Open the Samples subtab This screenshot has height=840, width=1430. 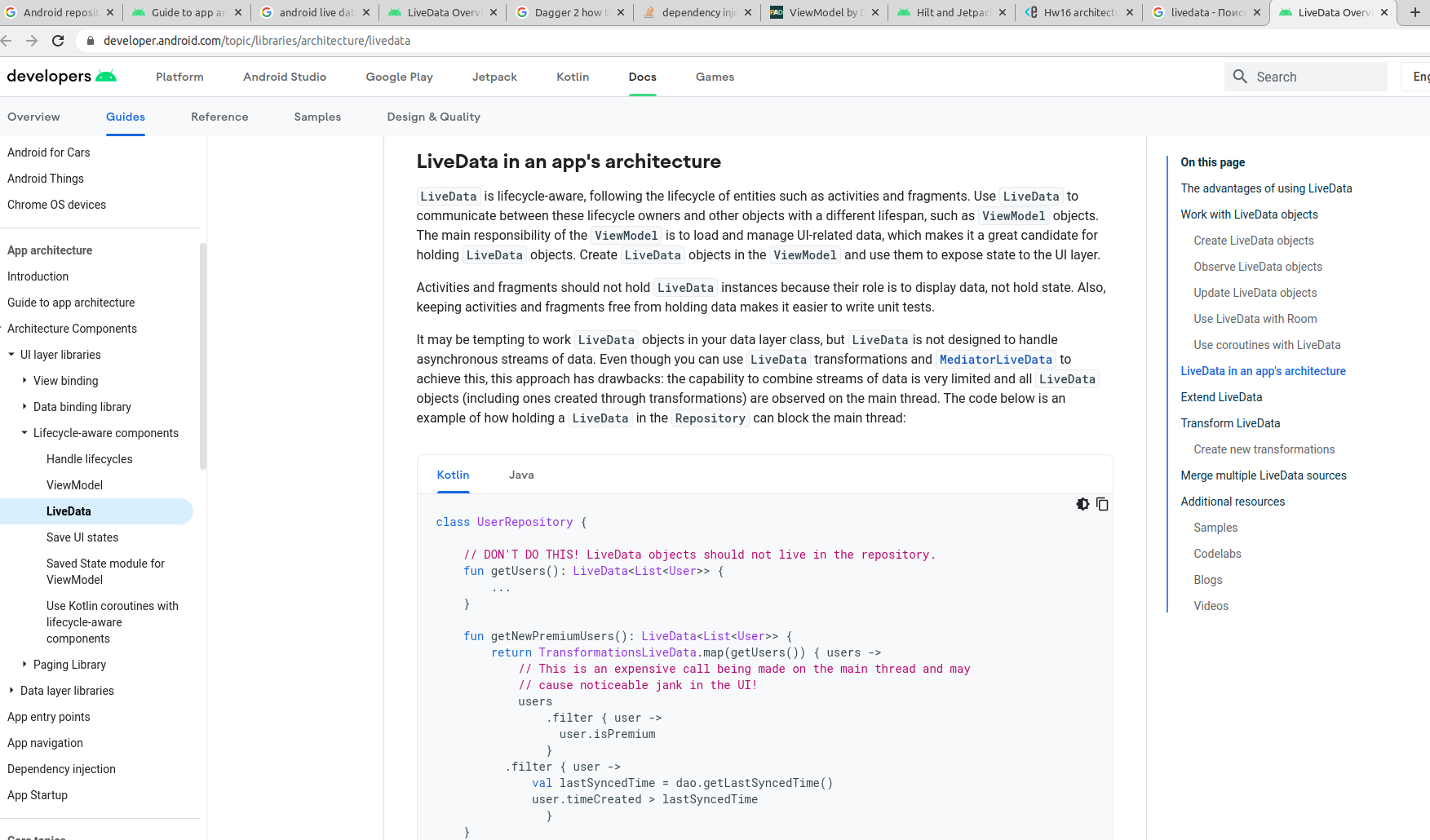pos(317,117)
